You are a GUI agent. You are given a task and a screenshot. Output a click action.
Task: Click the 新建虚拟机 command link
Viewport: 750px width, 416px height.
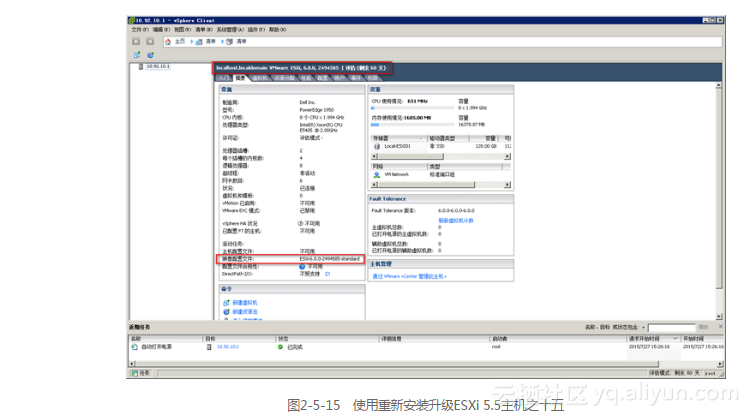pos(245,303)
